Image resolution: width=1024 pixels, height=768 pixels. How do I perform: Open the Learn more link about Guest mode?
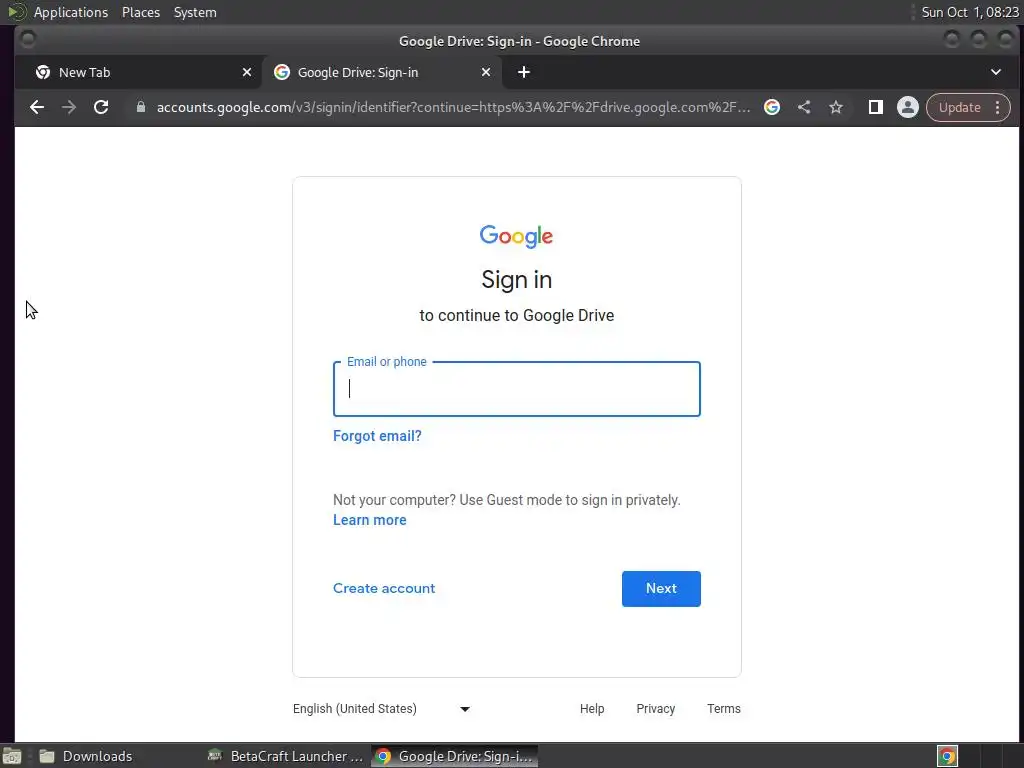370,520
